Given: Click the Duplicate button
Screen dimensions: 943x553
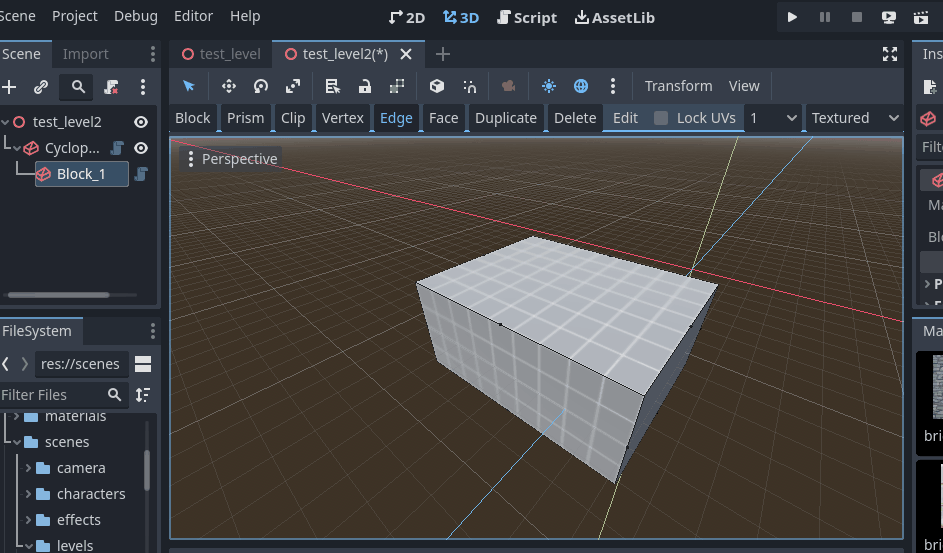Looking at the screenshot, I should (506, 118).
